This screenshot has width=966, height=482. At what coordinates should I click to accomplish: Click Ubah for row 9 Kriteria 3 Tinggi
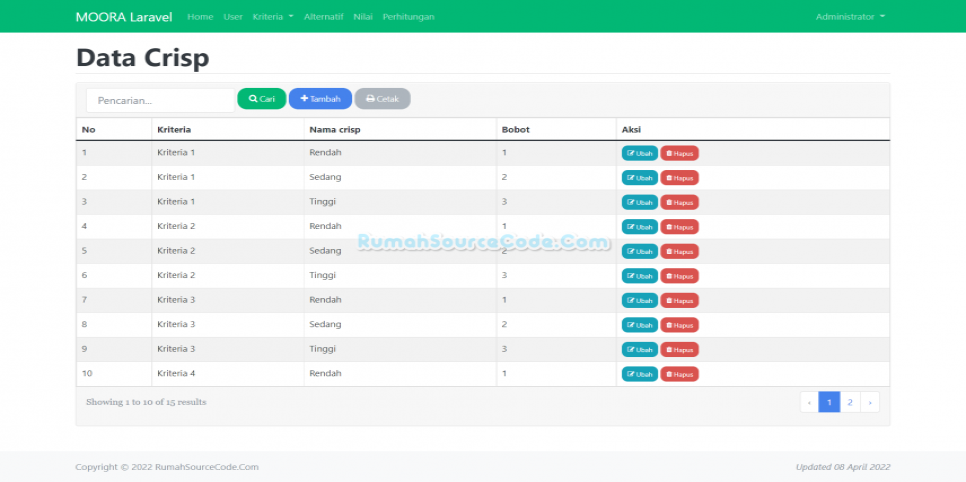[x=639, y=349]
